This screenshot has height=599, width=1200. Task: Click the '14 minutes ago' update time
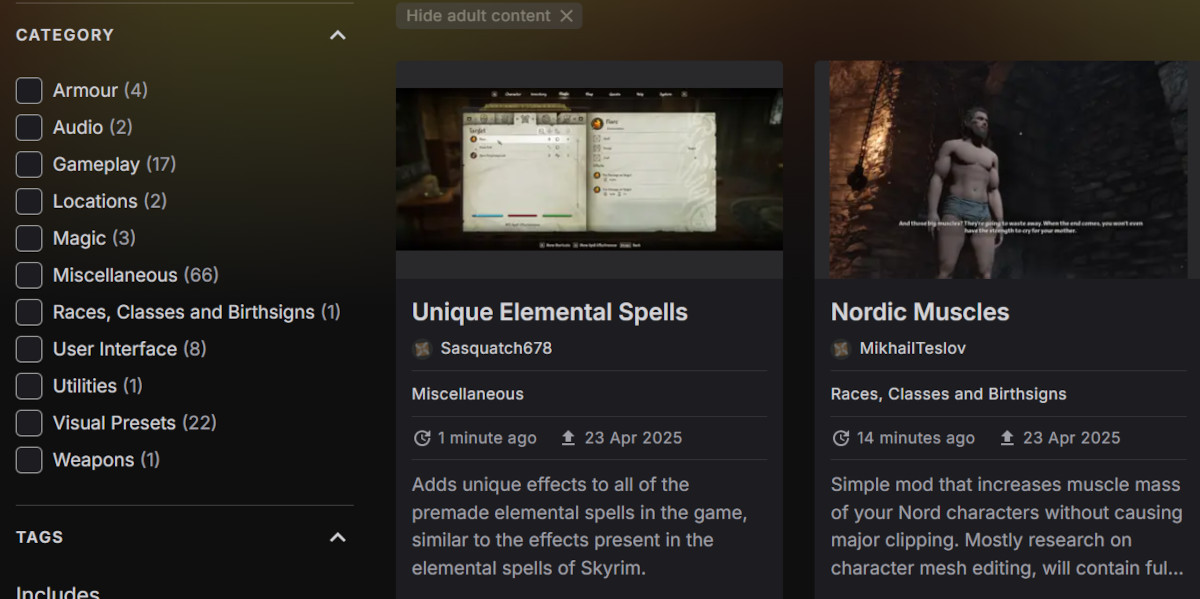(916, 438)
